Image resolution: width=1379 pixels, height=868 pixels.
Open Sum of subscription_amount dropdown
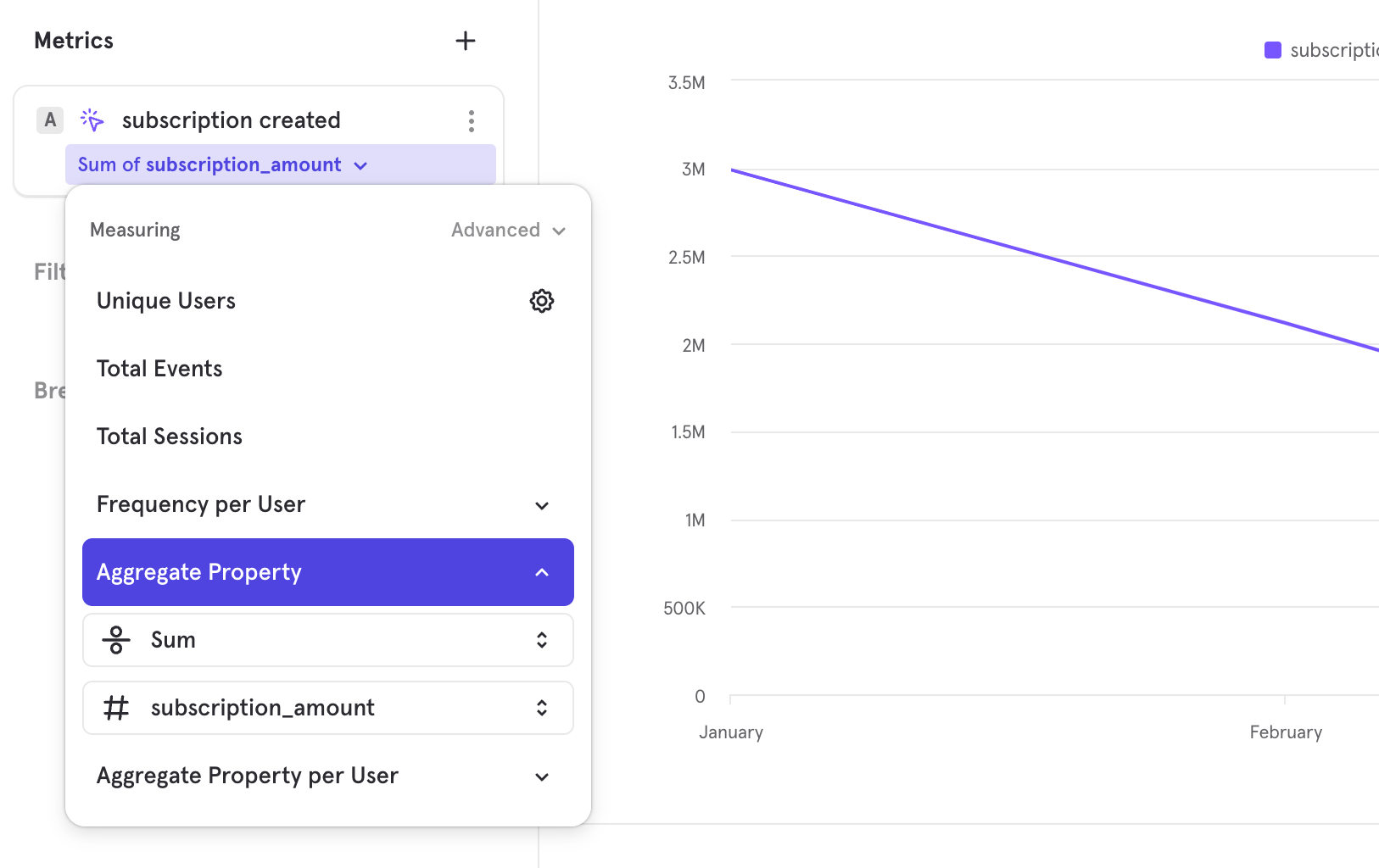coord(281,164)
